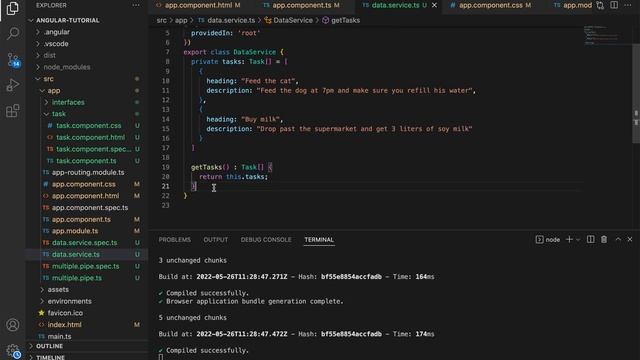Collapse the src folder
This screenshot has width=640, height=360.
(87, 79)
